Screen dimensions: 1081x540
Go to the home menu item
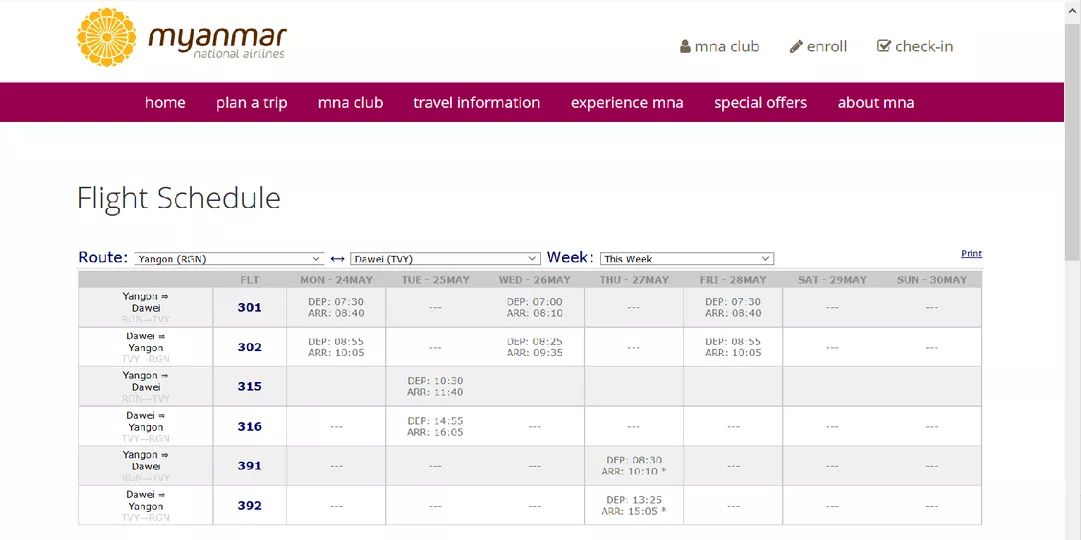pos(165,103)
